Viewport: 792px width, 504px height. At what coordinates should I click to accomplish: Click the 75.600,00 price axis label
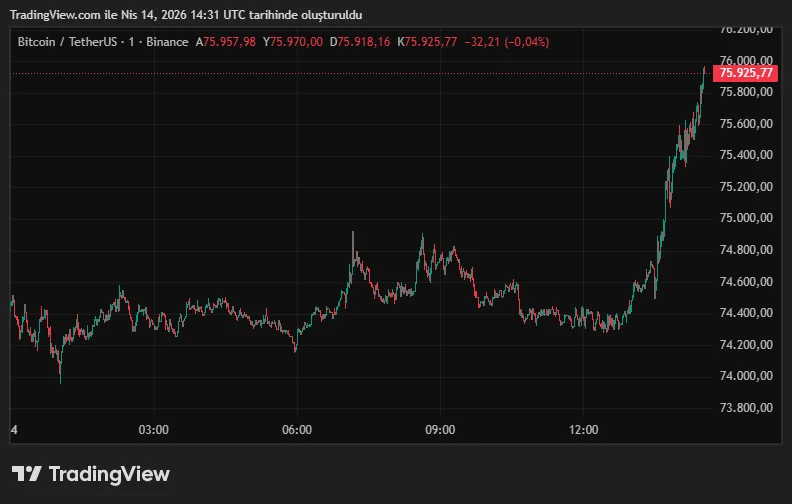coord(746,124)
